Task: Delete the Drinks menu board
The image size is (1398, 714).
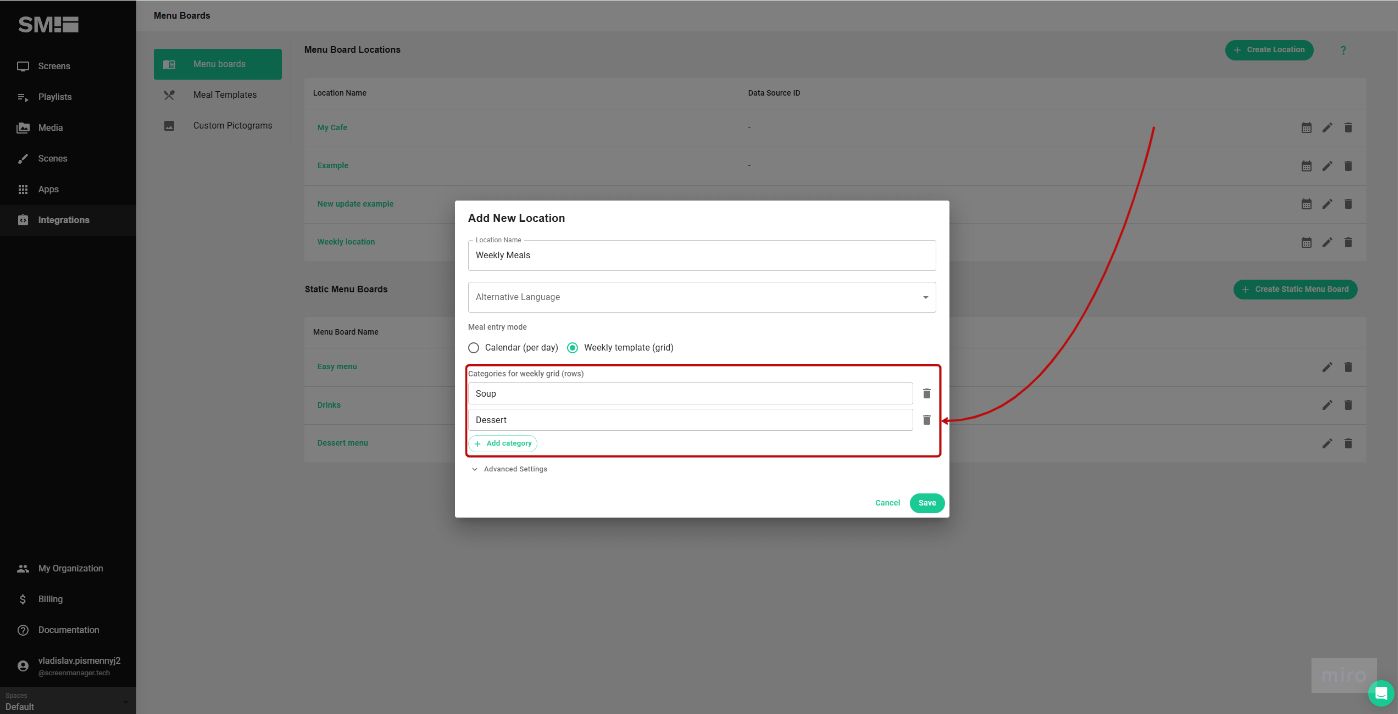Action: tap(1348, 405)
